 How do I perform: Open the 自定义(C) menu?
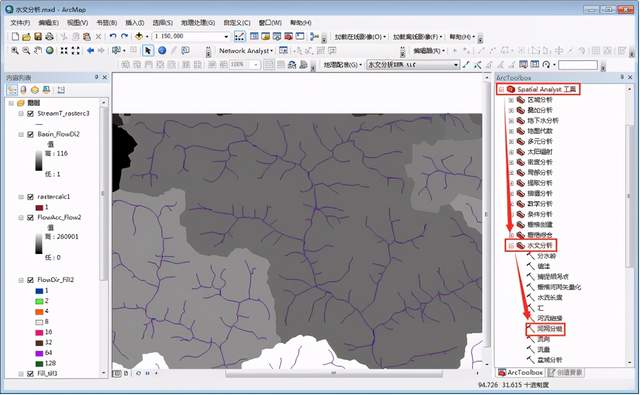[x=237, y=22]
